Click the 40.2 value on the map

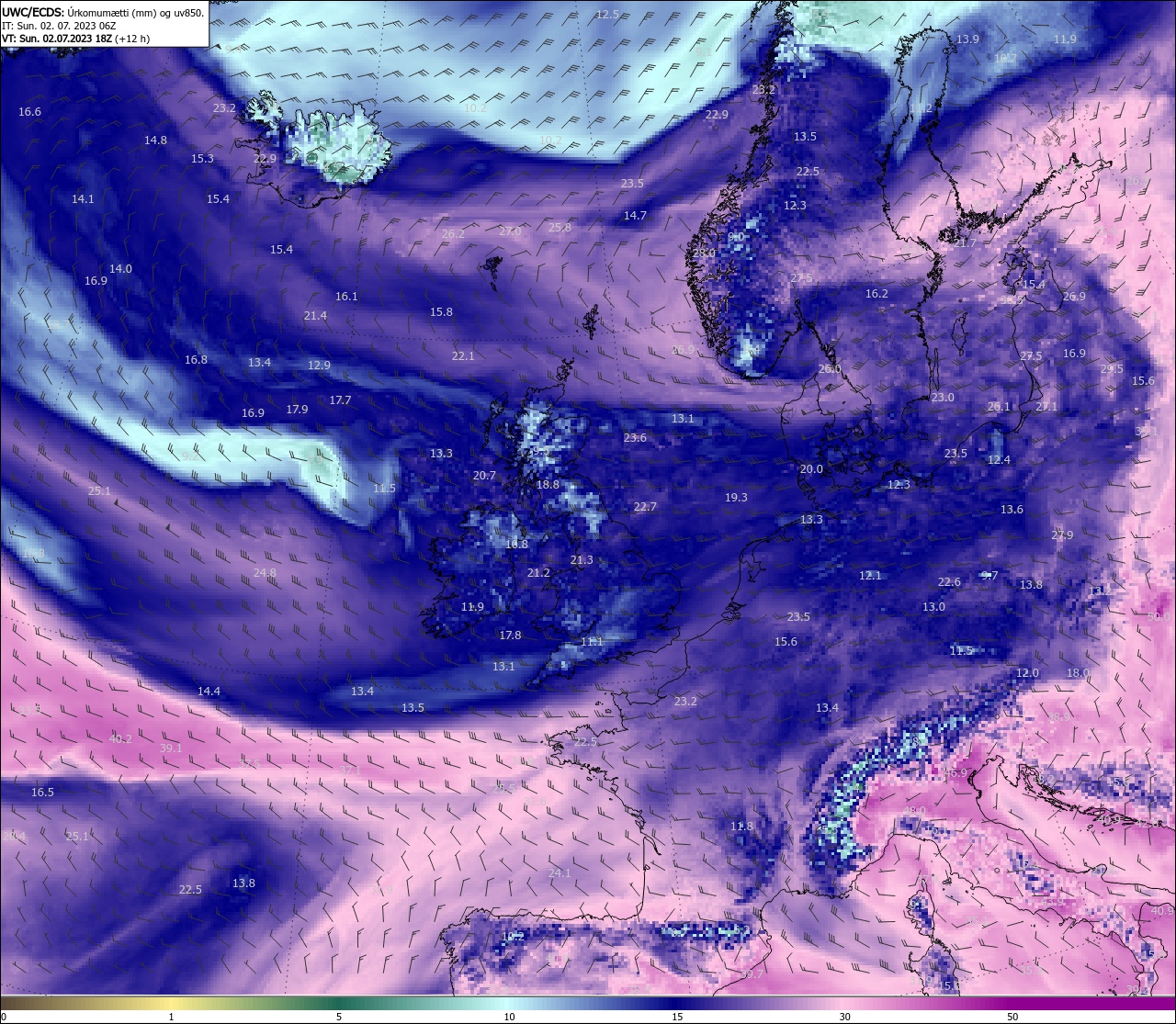(x=120, y=738)
